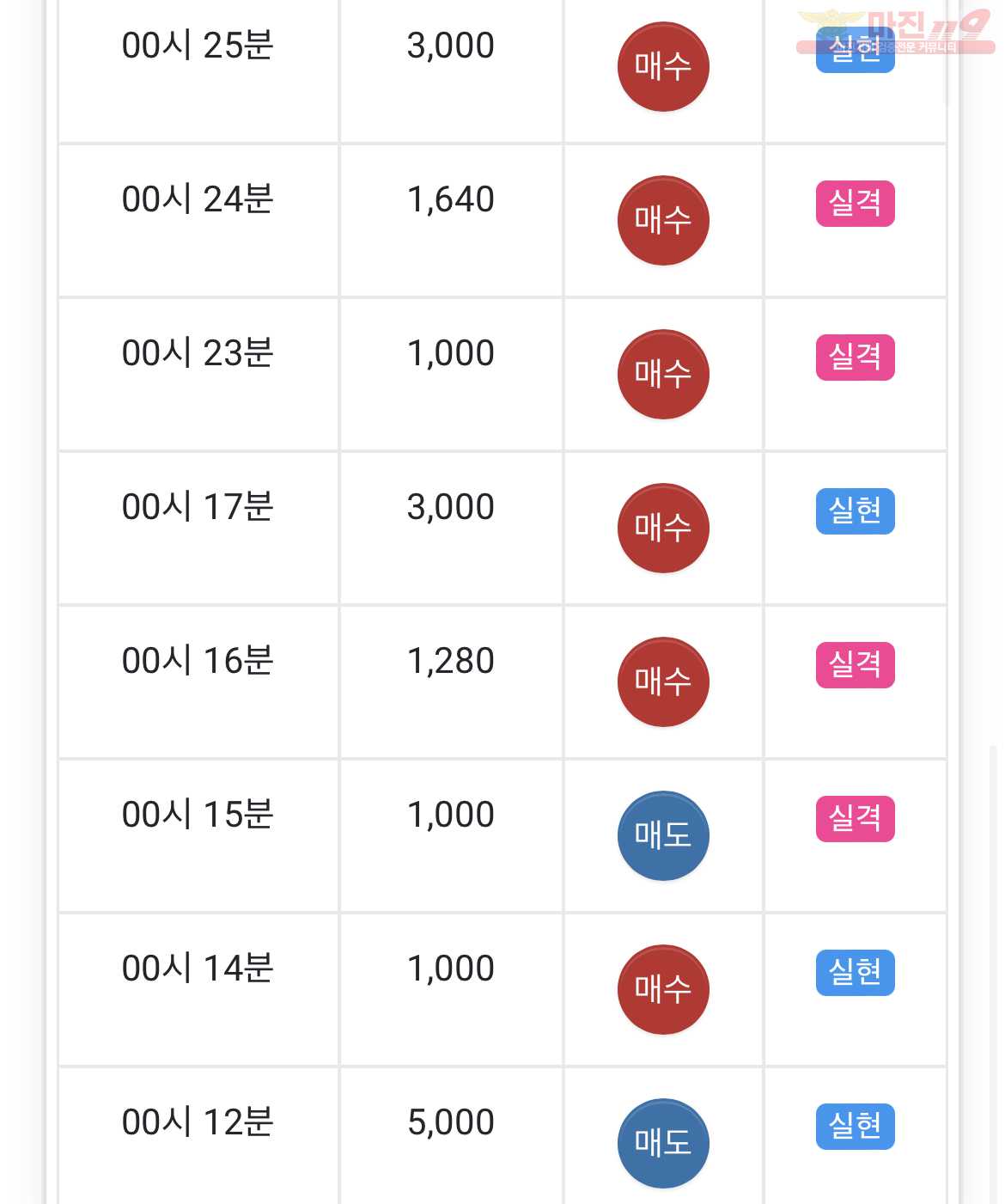Click the red 매수 circle in 00시 23분 row
This screenshot has width=1005, height=1204.
click(x=663, y=374)
